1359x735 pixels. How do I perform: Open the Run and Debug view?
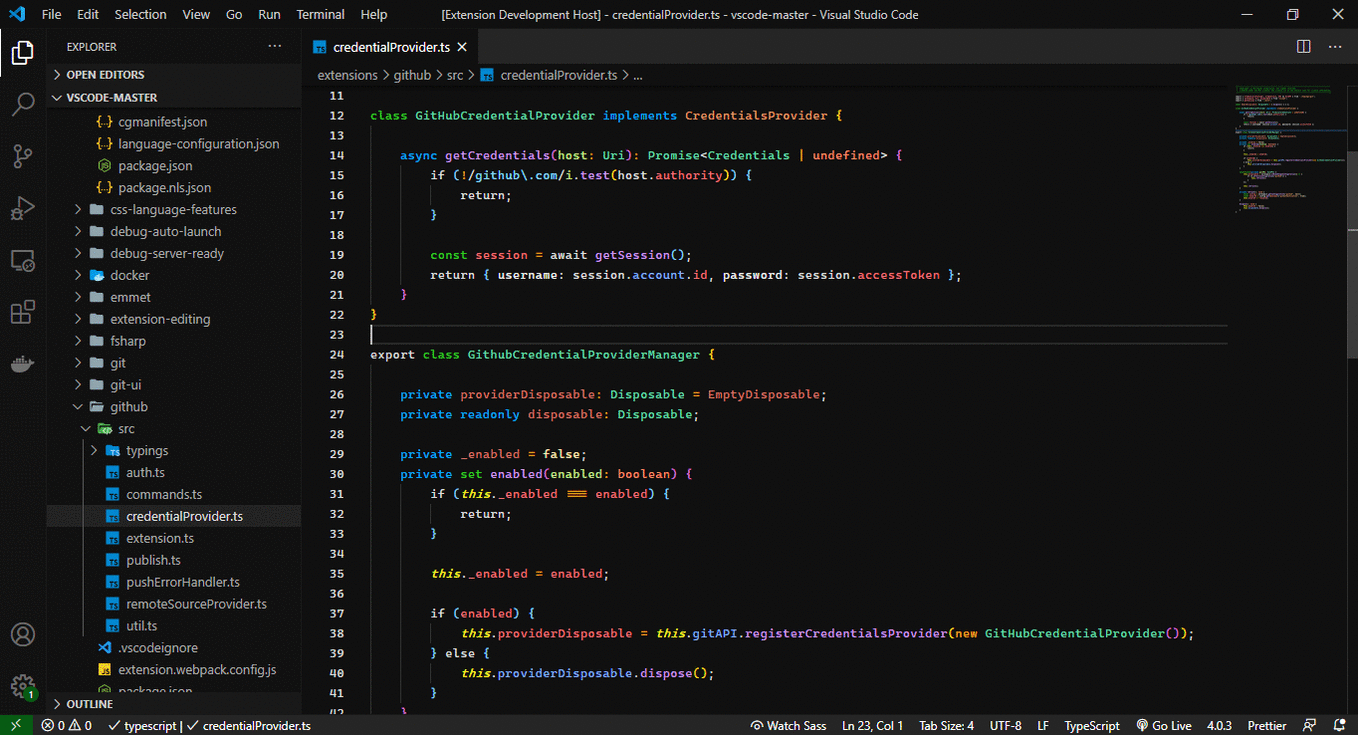pyautogui.click(x=22, y=208)
